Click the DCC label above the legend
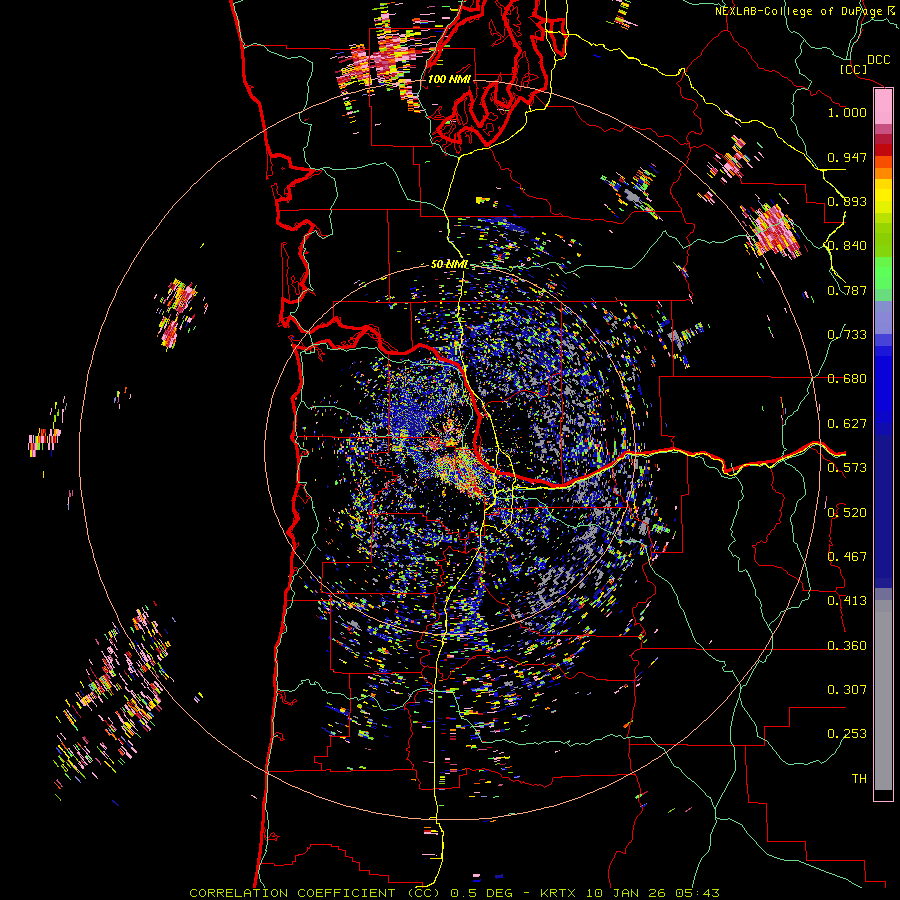900x900 pixels. pyautogui.click(x=879, y=60)
